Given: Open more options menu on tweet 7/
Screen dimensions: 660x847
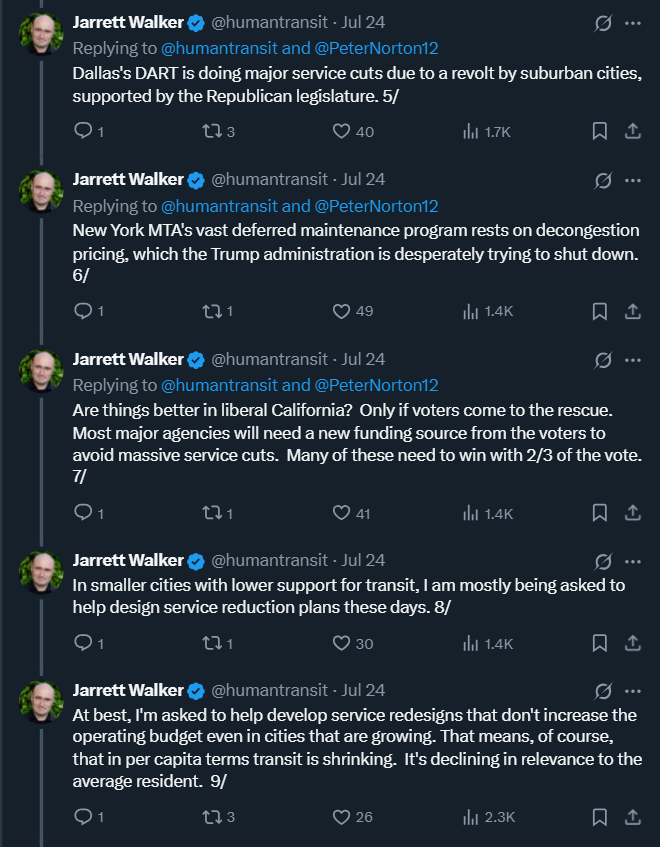Looking at the screenshot, I should coord(633,360).
